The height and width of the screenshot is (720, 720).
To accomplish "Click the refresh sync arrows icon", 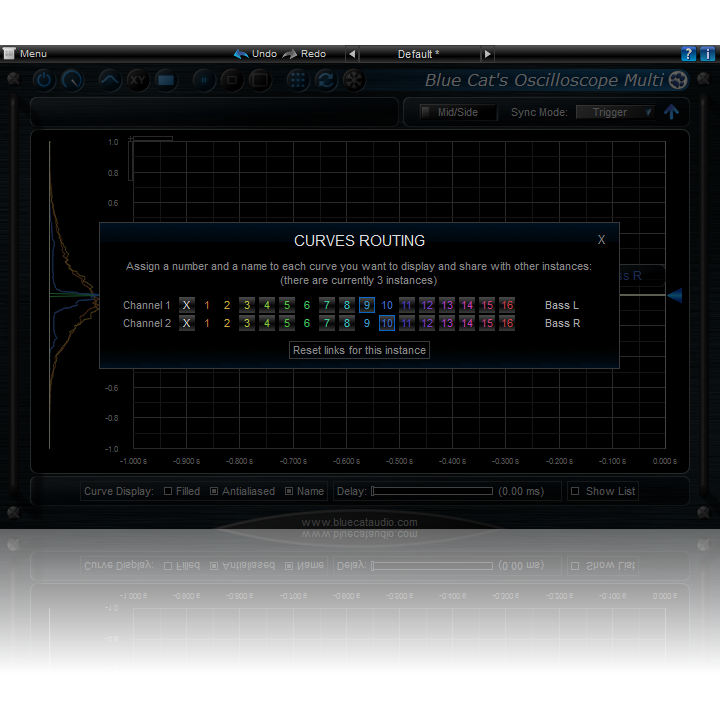I will tap(326, 80).
